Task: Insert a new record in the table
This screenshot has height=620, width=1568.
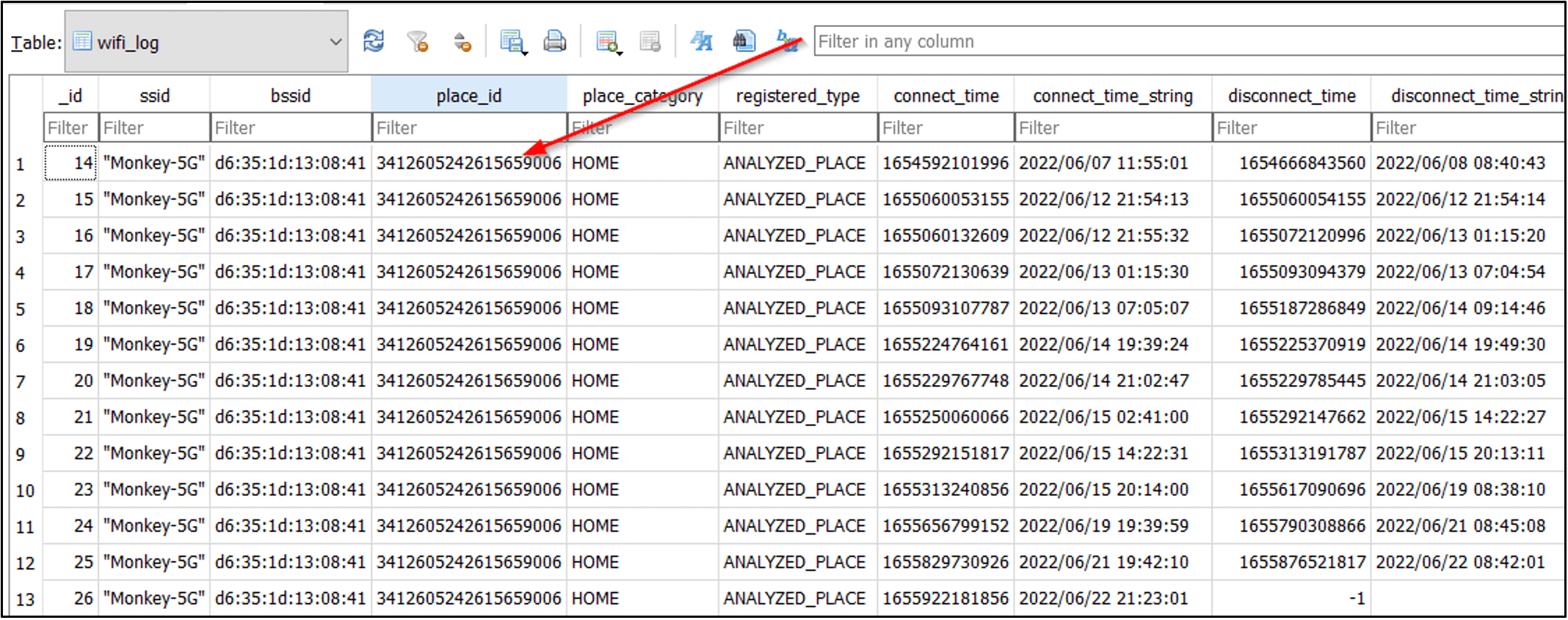Action: tap(608, 42)
